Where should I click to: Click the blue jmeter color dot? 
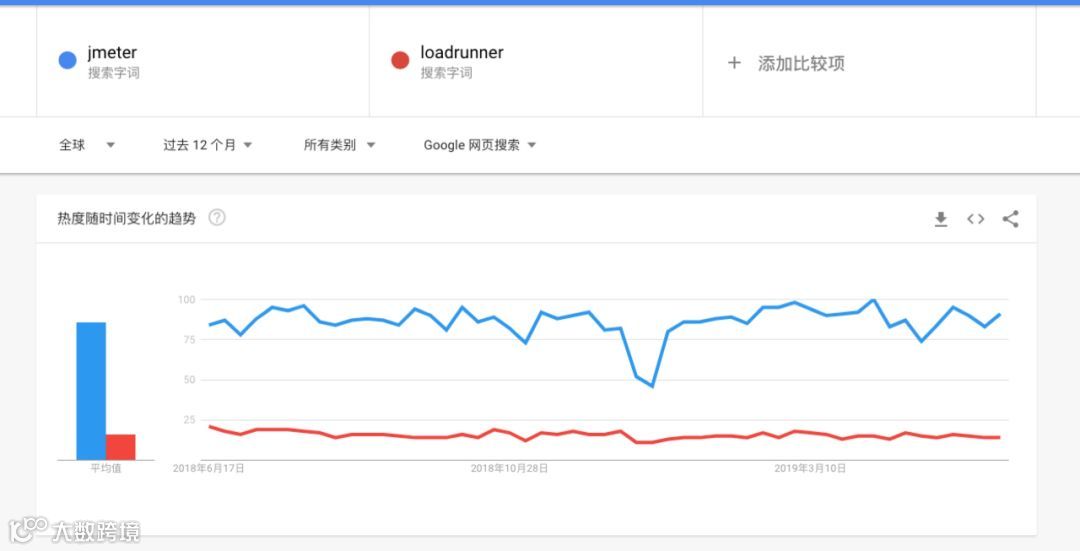[x=68, y=61]
